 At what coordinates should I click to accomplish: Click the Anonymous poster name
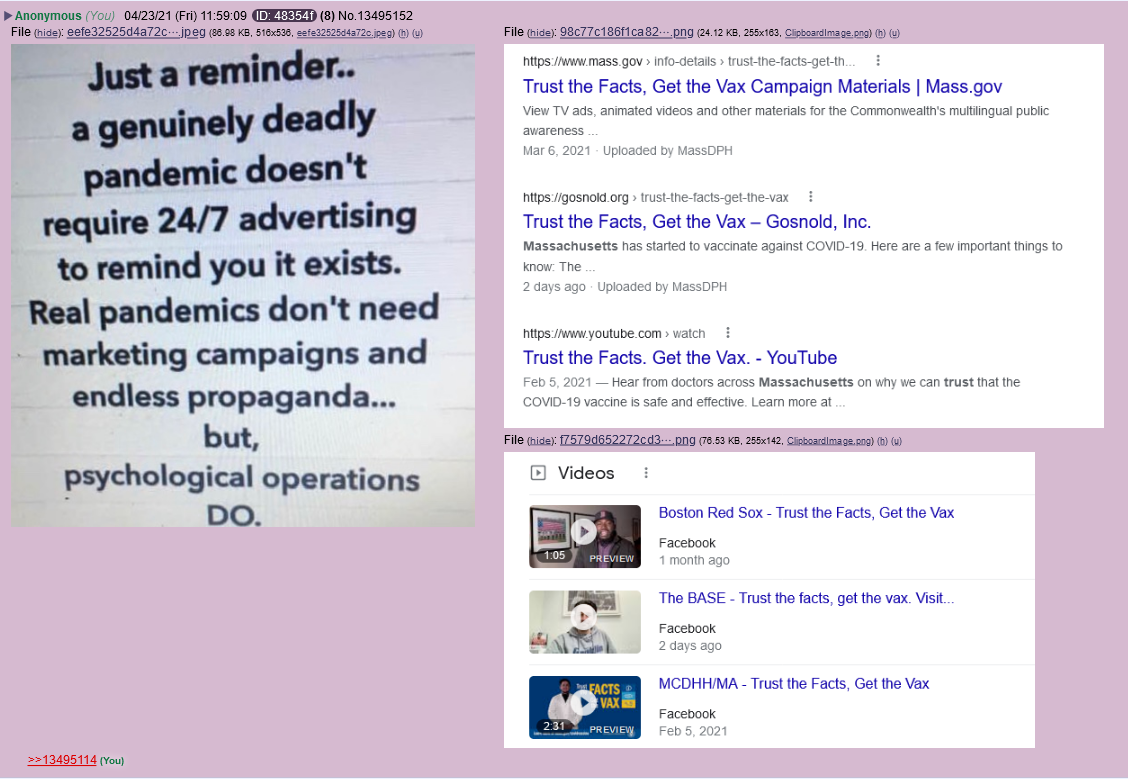[48, 16]
